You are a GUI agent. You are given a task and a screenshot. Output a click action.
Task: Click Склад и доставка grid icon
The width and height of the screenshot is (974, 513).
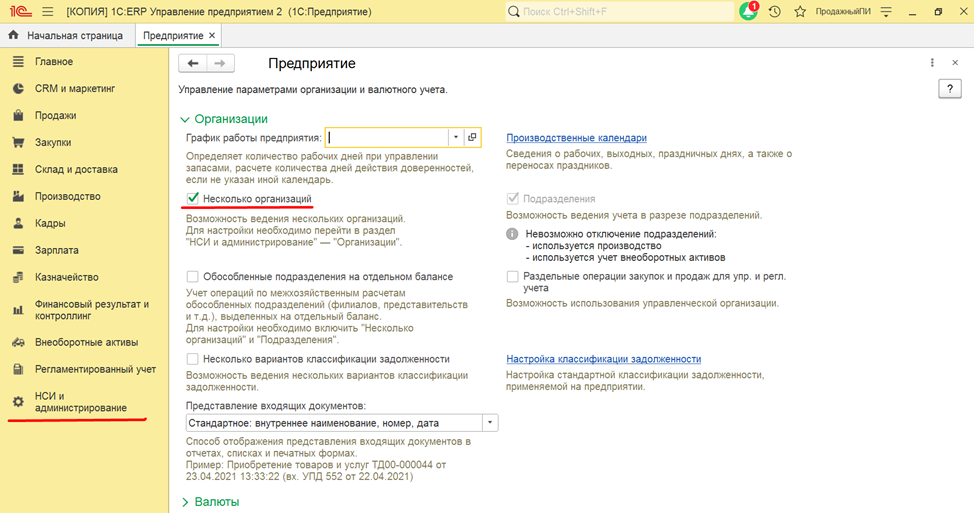coord(18,169)
